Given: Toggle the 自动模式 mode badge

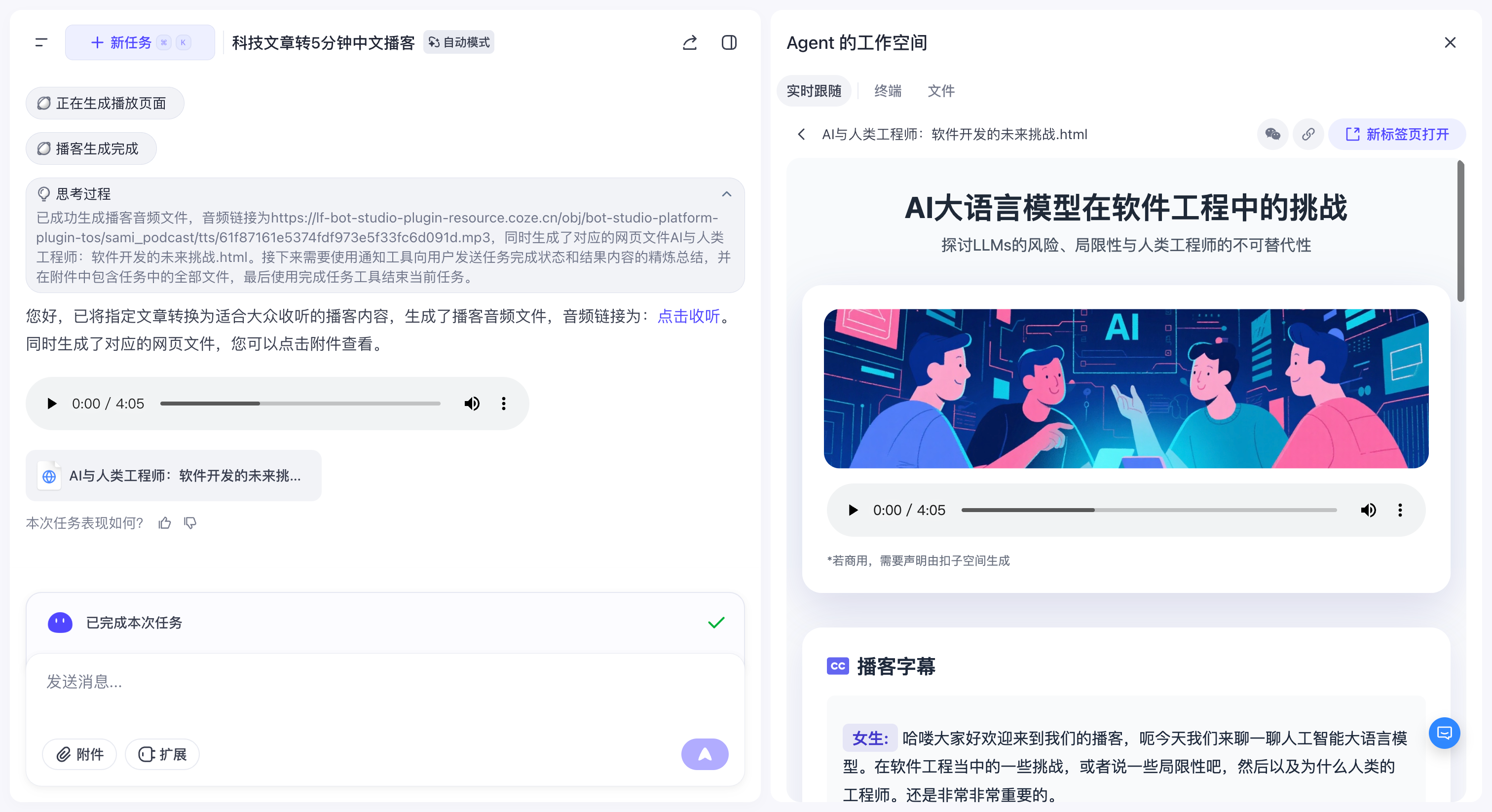Looking at the screenshot, I should (459, 42).
